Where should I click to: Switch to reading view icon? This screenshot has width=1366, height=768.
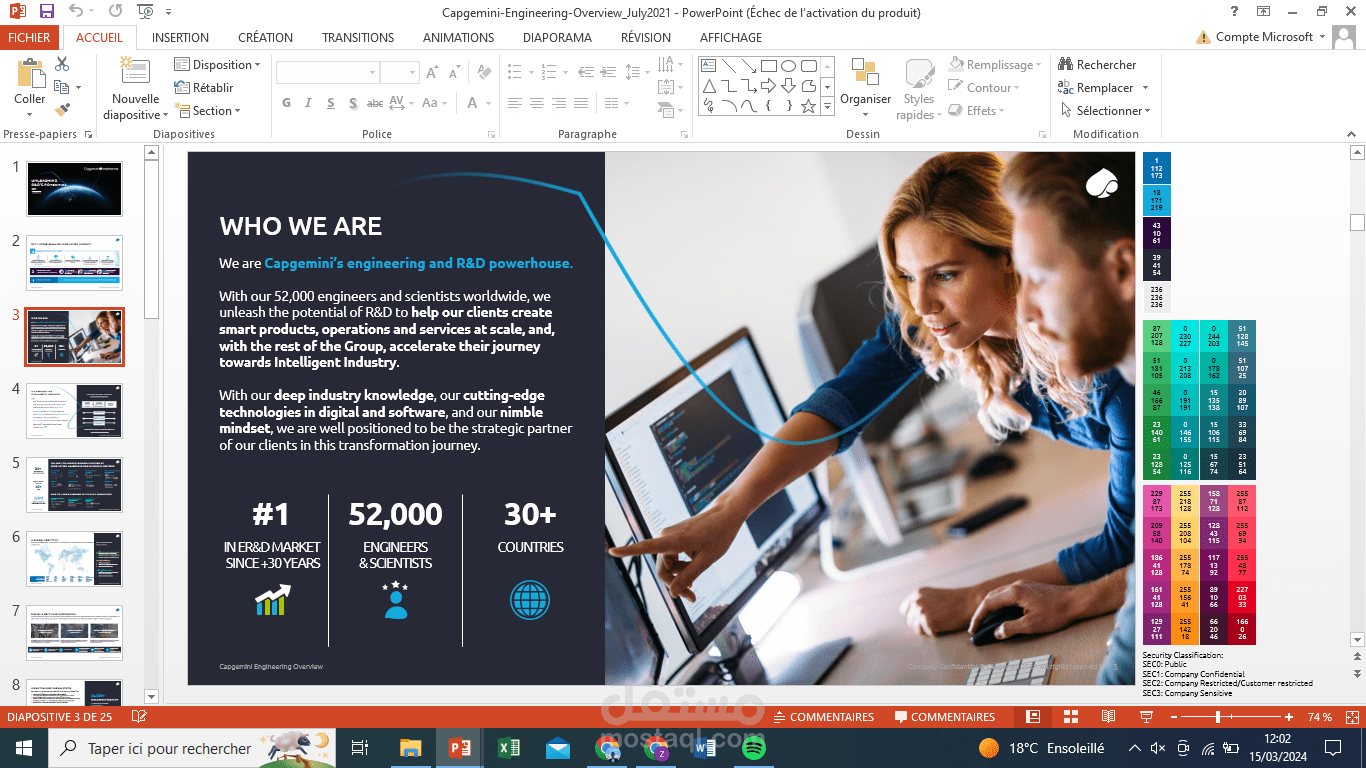(x=1108, y=717)
